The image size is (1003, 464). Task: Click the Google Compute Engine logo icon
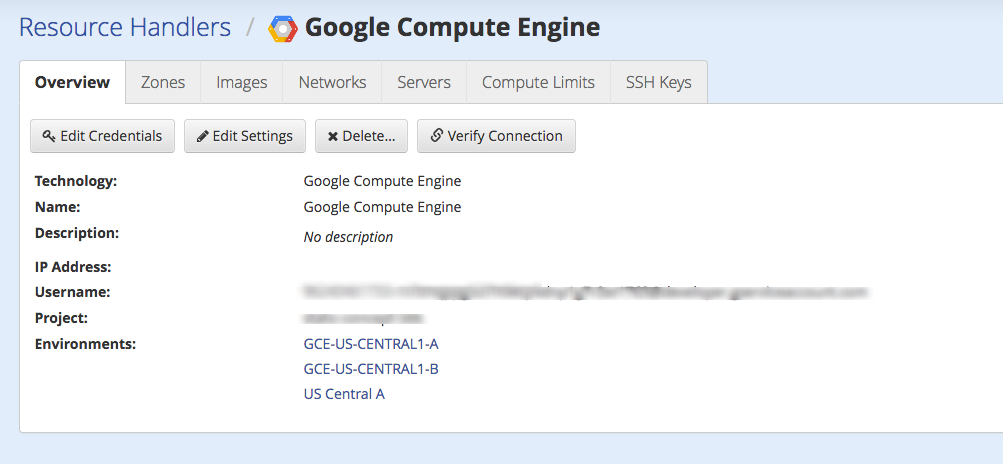pyautogui.click(x=283, y=28)
